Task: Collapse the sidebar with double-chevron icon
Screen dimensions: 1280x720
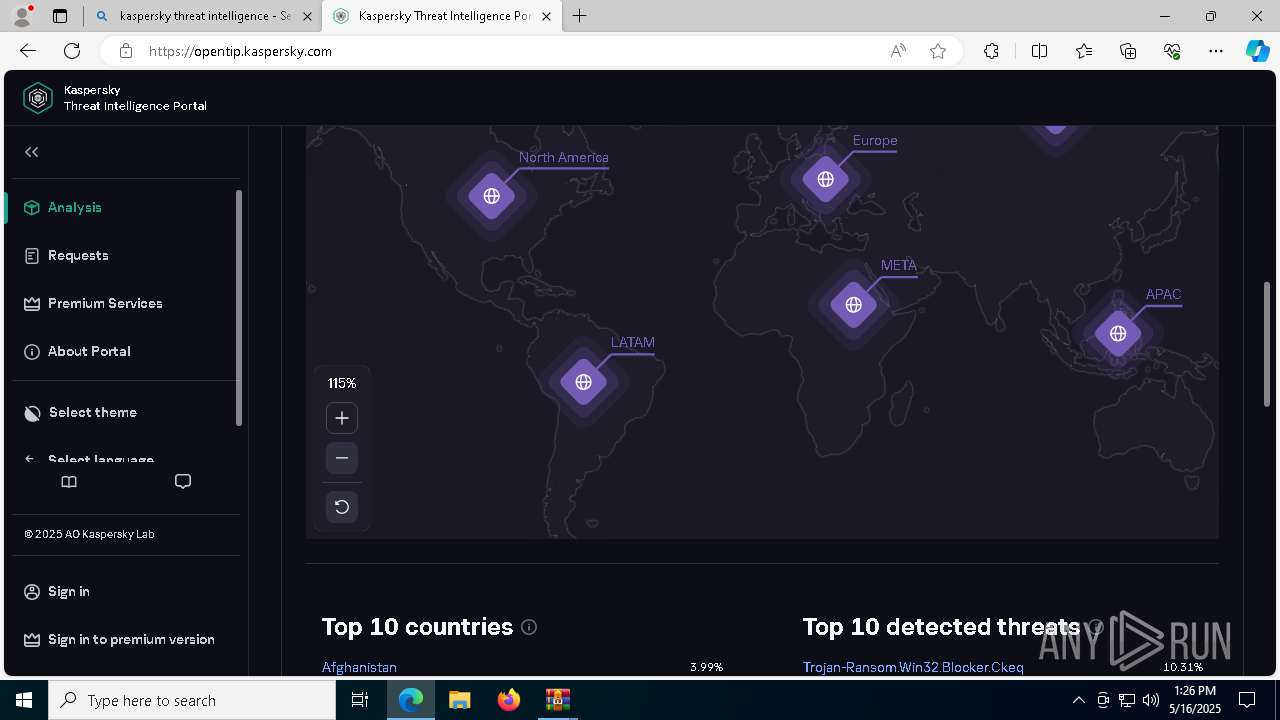Action: 32,152
